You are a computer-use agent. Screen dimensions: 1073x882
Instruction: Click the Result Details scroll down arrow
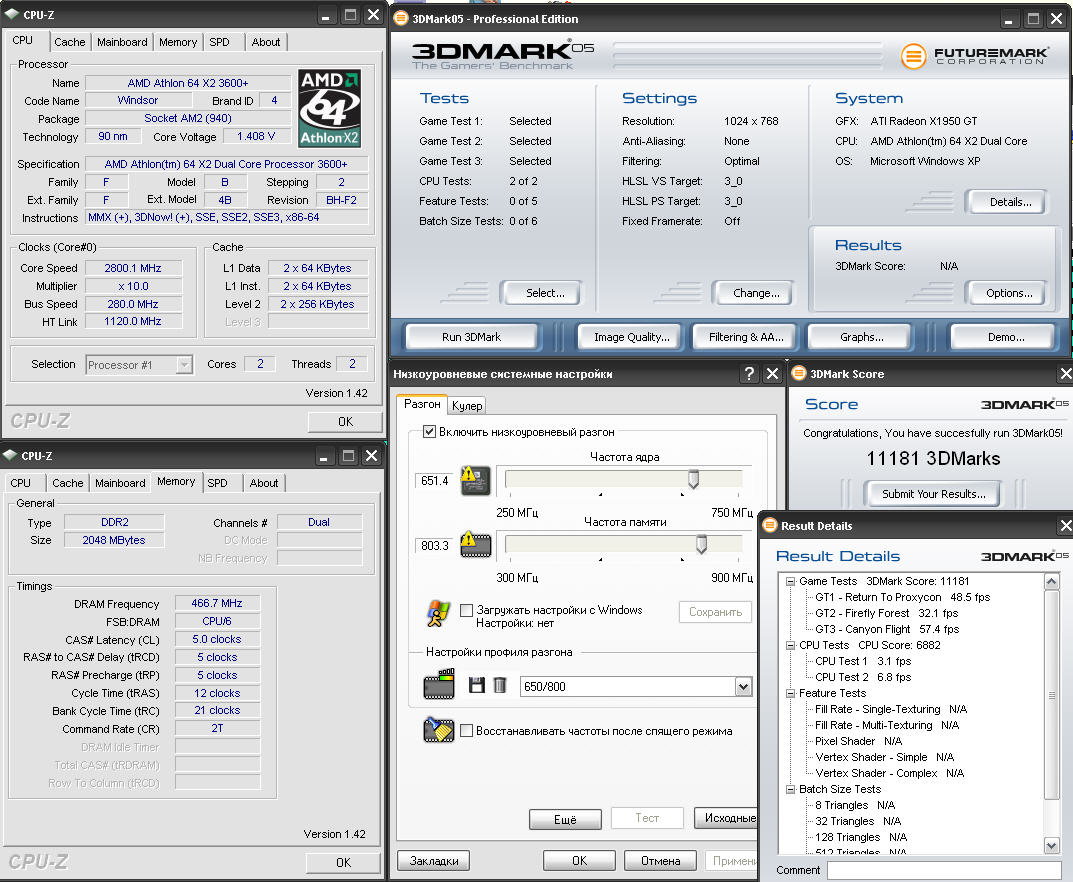1052,846
